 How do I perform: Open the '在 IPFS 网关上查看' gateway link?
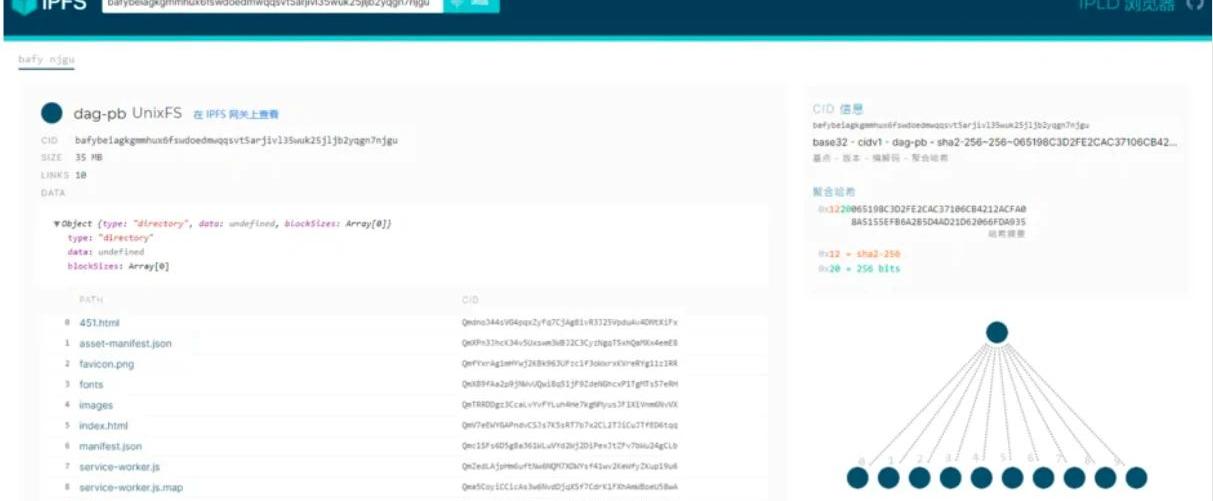pyautogui.click(x=236, y=115)
